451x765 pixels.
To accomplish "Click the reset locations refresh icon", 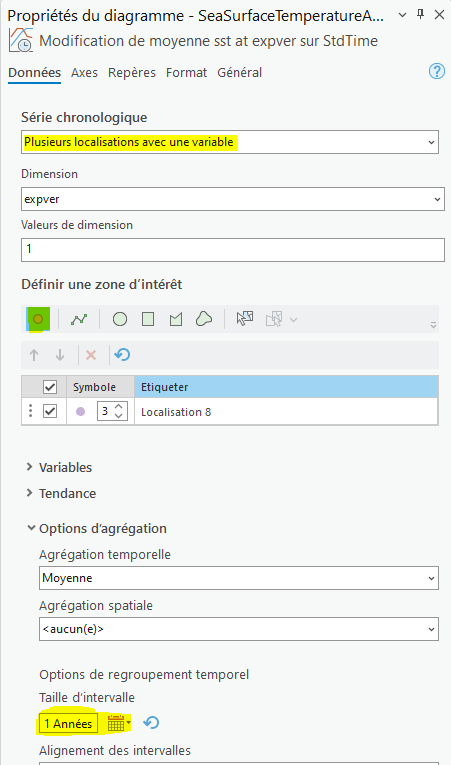I will [122, 354].
